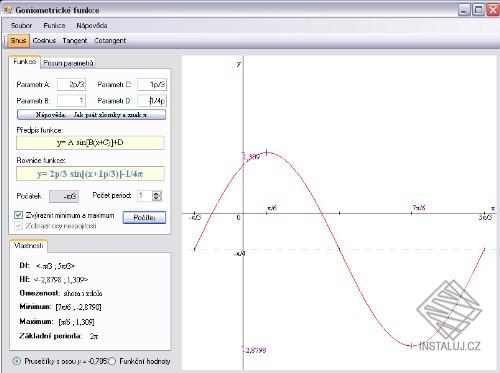Focus the Parametr A input field
The width and height of the screenshot is (500, 373).
click(71, 84)
